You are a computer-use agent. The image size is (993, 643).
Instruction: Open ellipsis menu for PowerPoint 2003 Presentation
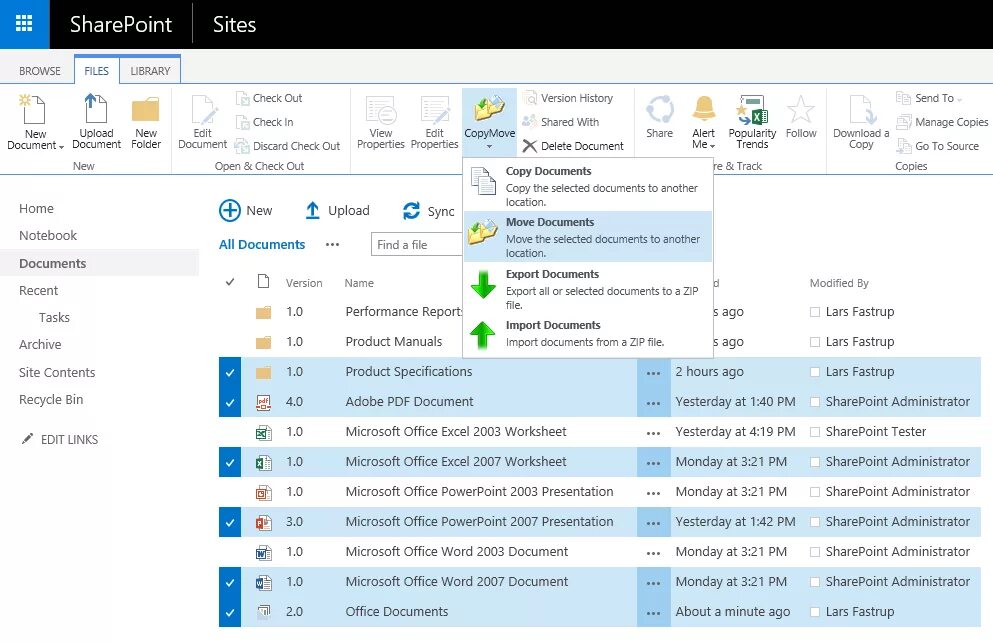pyautogui.click(x=654, y=493)
